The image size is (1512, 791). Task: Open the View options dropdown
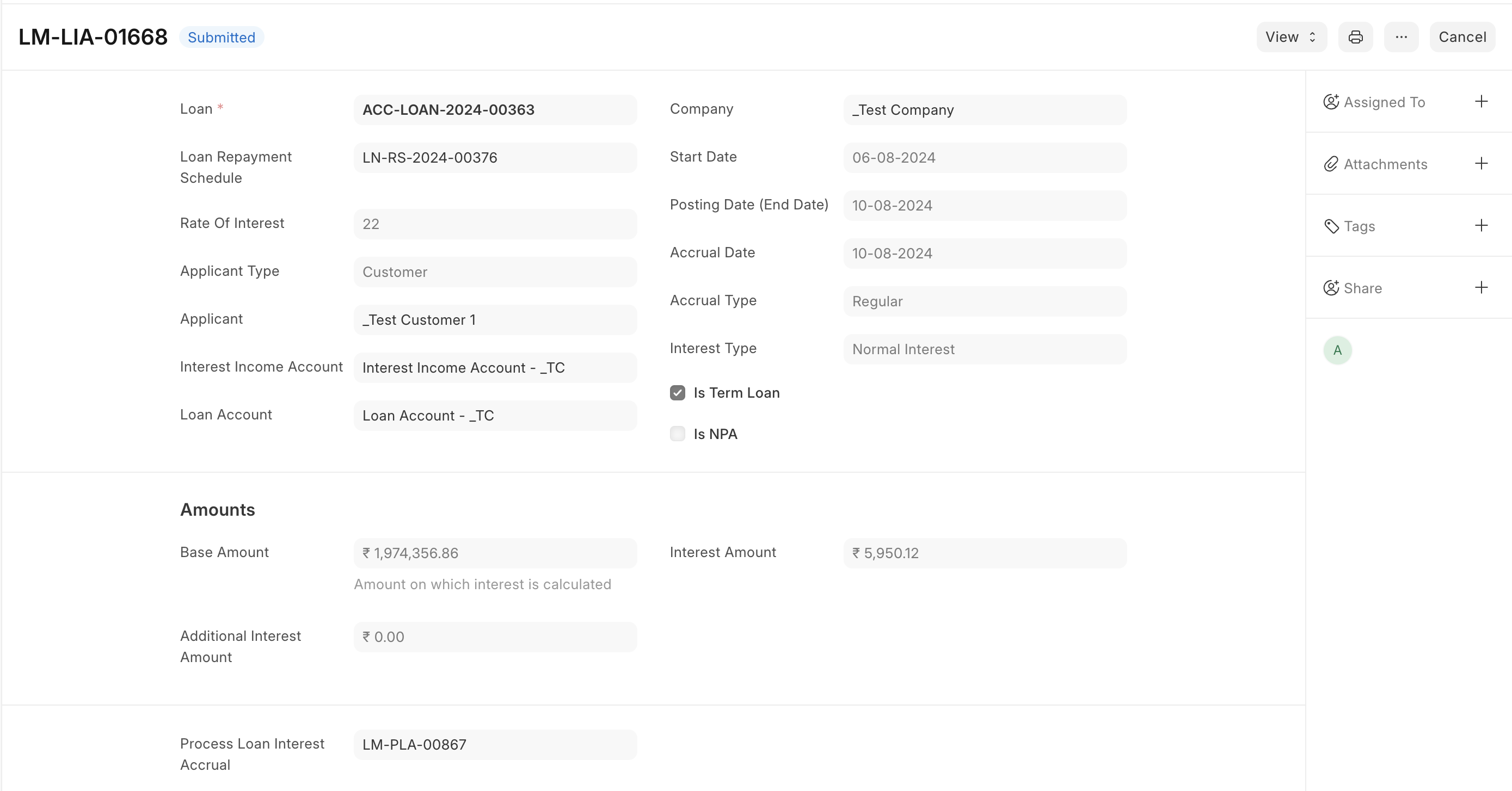[x=1289, y=37]
